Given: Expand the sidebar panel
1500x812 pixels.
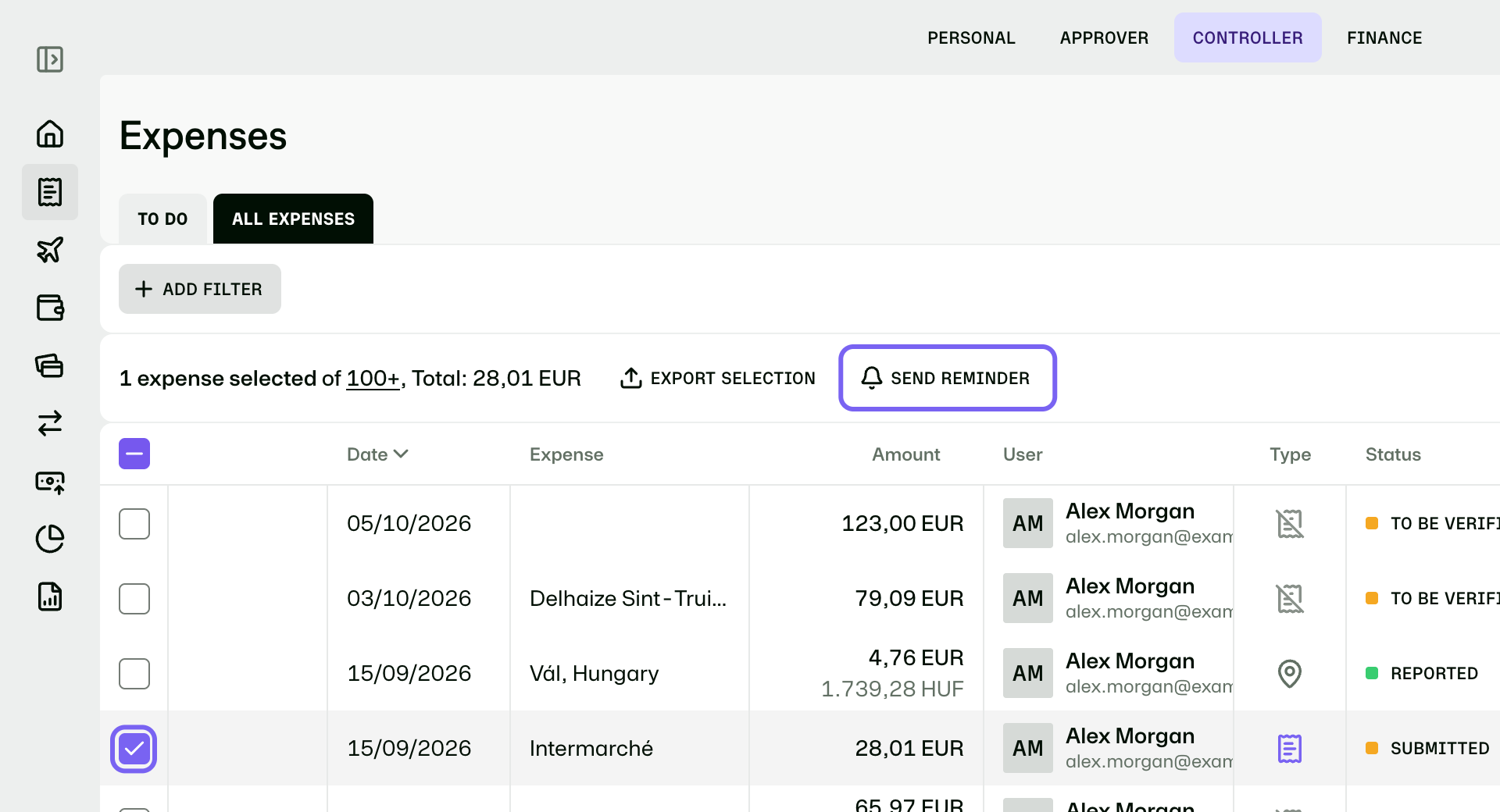Looking at the screenshot, I should click(x=50, y=59).
